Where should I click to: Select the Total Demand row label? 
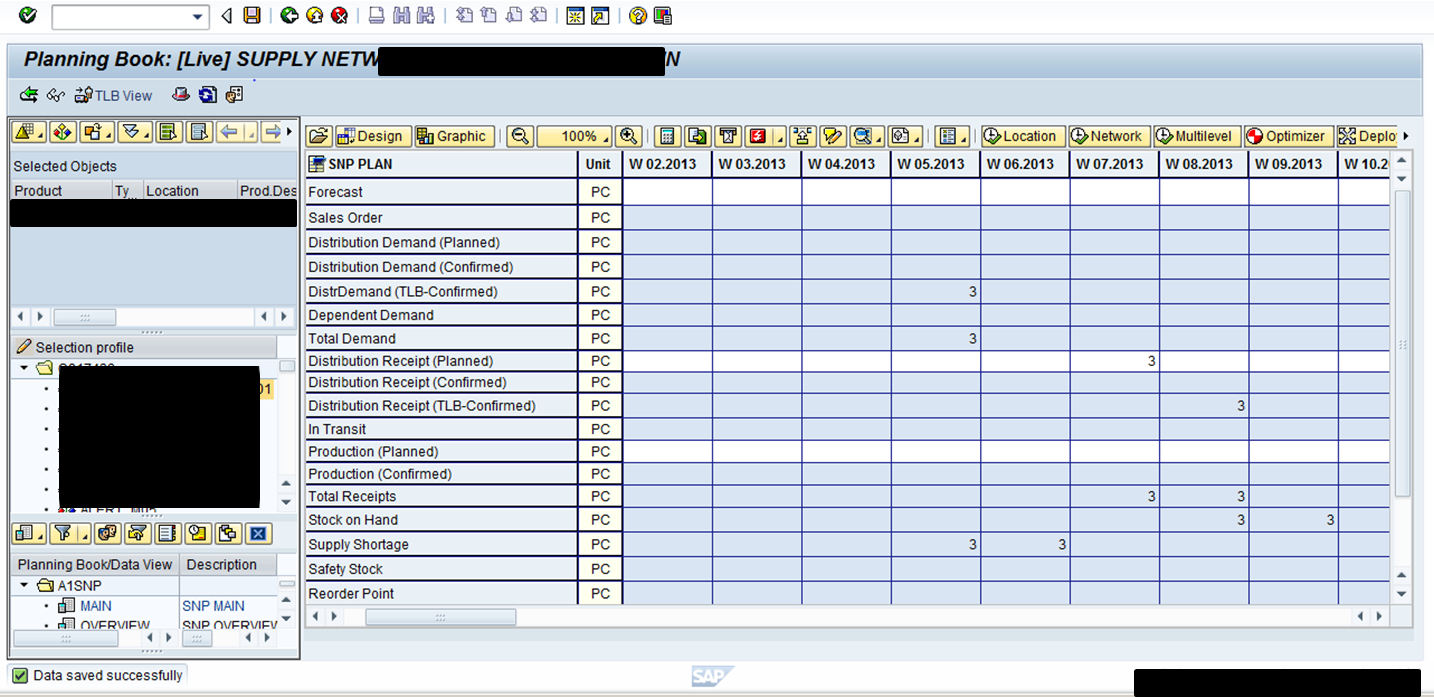[x=441, y=338]
